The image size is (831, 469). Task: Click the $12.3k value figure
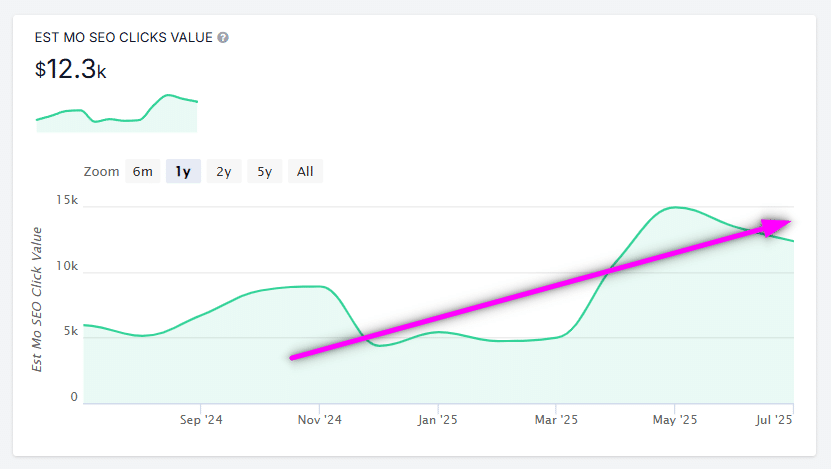point(70,69)
